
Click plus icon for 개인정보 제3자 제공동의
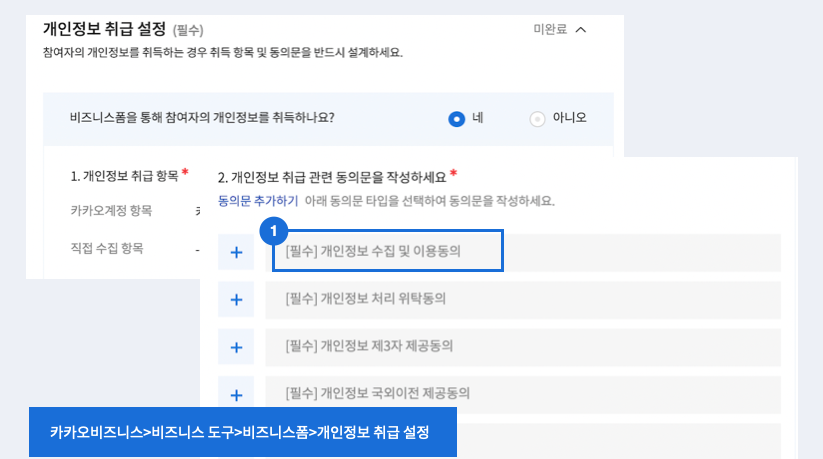pos(236,347)
